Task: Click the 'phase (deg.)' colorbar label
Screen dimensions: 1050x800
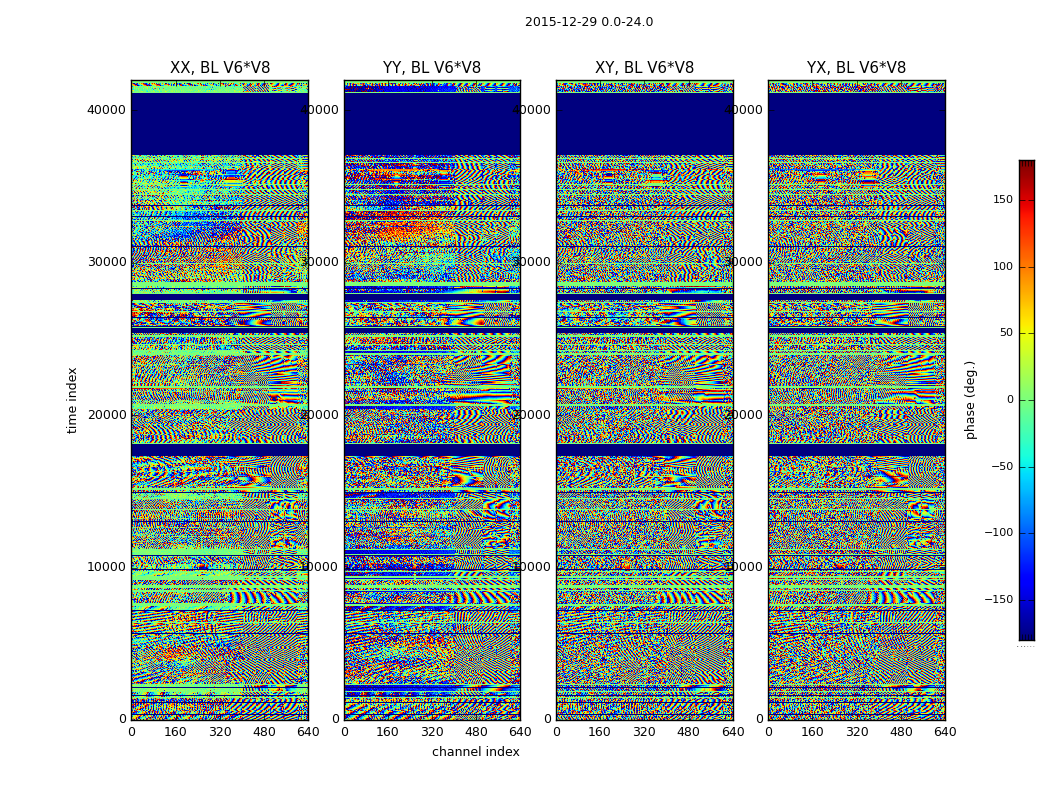Action: click(970, 400)
